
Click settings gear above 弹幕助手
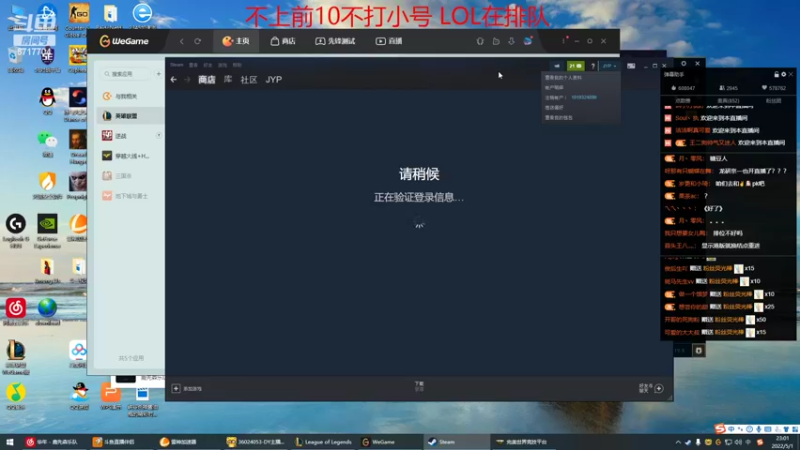click(684, 63)
